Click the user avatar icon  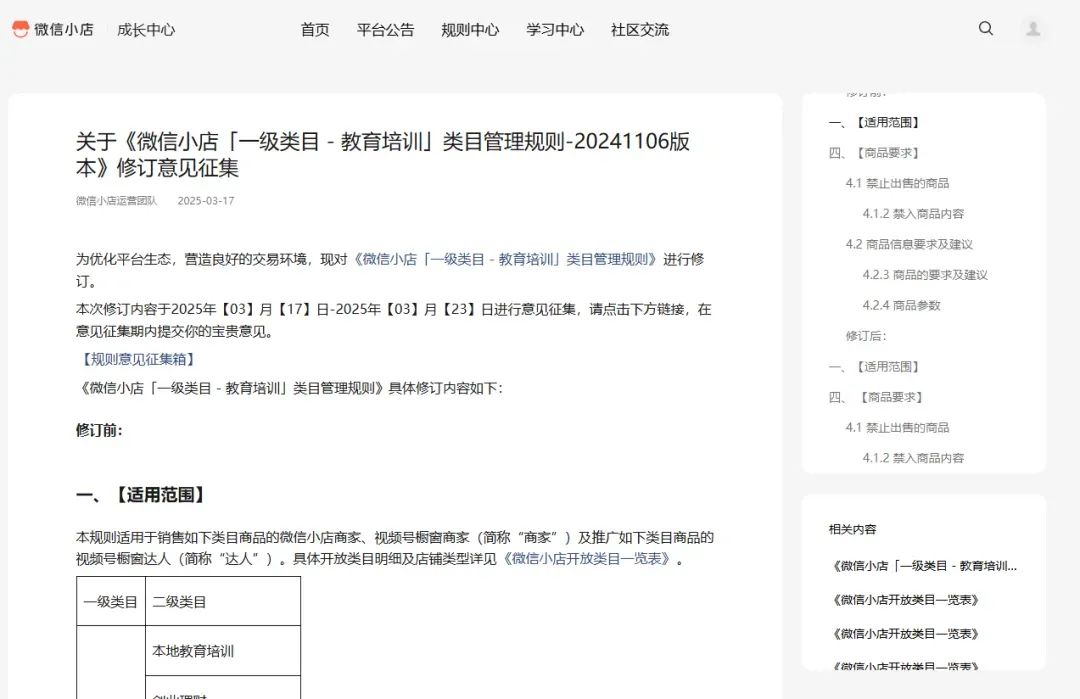pos(1032,29)
